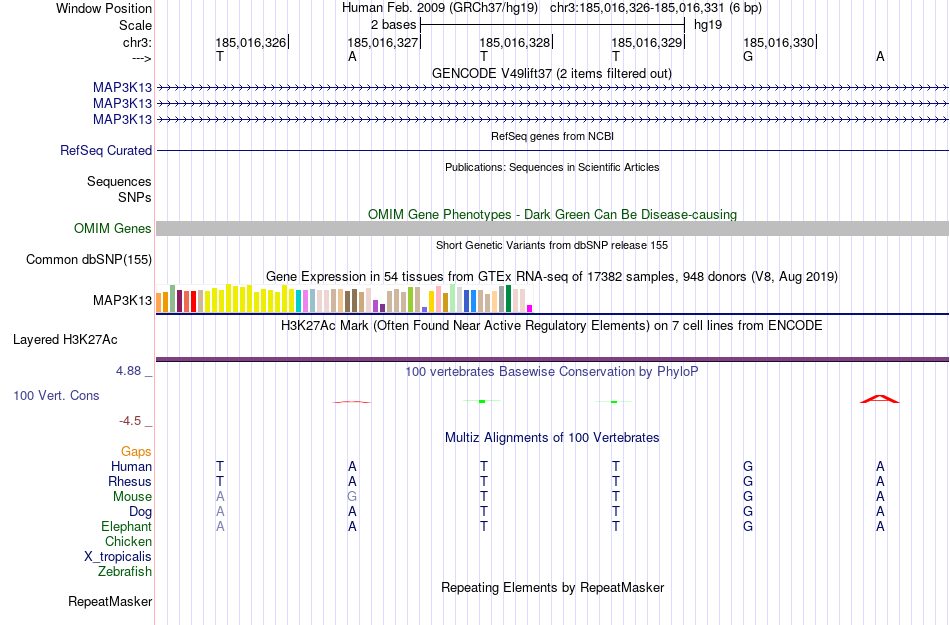The image size is (950, 625).
Task: Click the "Common dbSNP(155)" track label
Action: [88, 259]
